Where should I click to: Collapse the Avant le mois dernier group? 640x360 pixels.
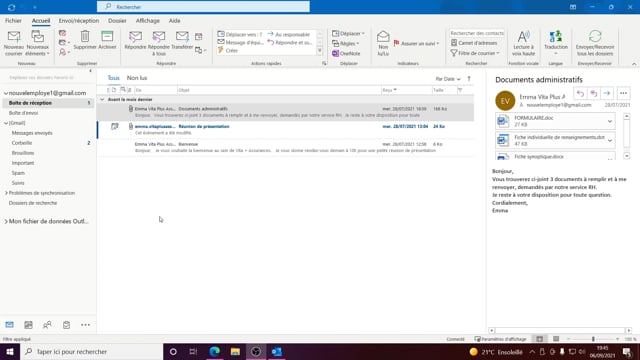[102, 99]
